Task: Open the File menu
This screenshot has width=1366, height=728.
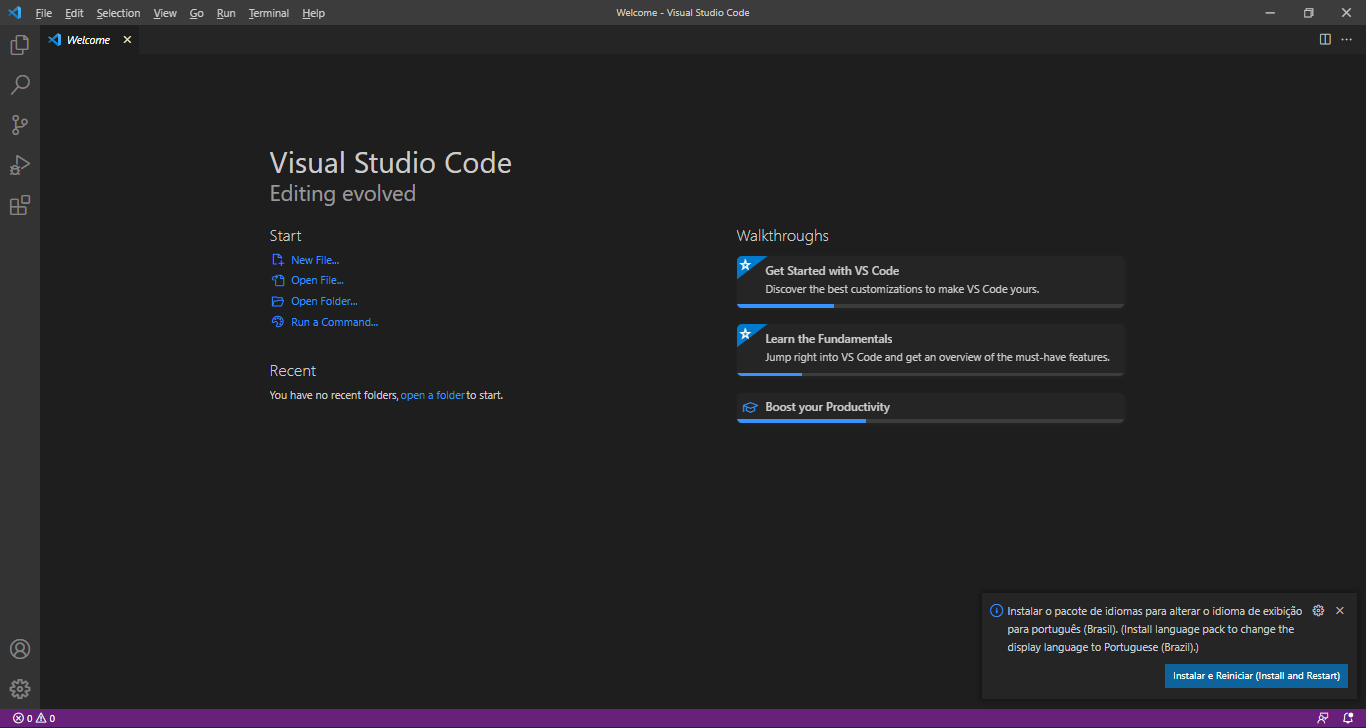Action: [x=43, y=13]
